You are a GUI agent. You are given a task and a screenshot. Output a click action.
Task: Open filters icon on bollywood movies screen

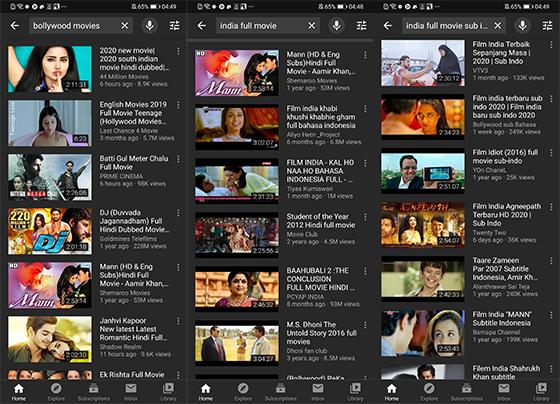coord(175,25)
